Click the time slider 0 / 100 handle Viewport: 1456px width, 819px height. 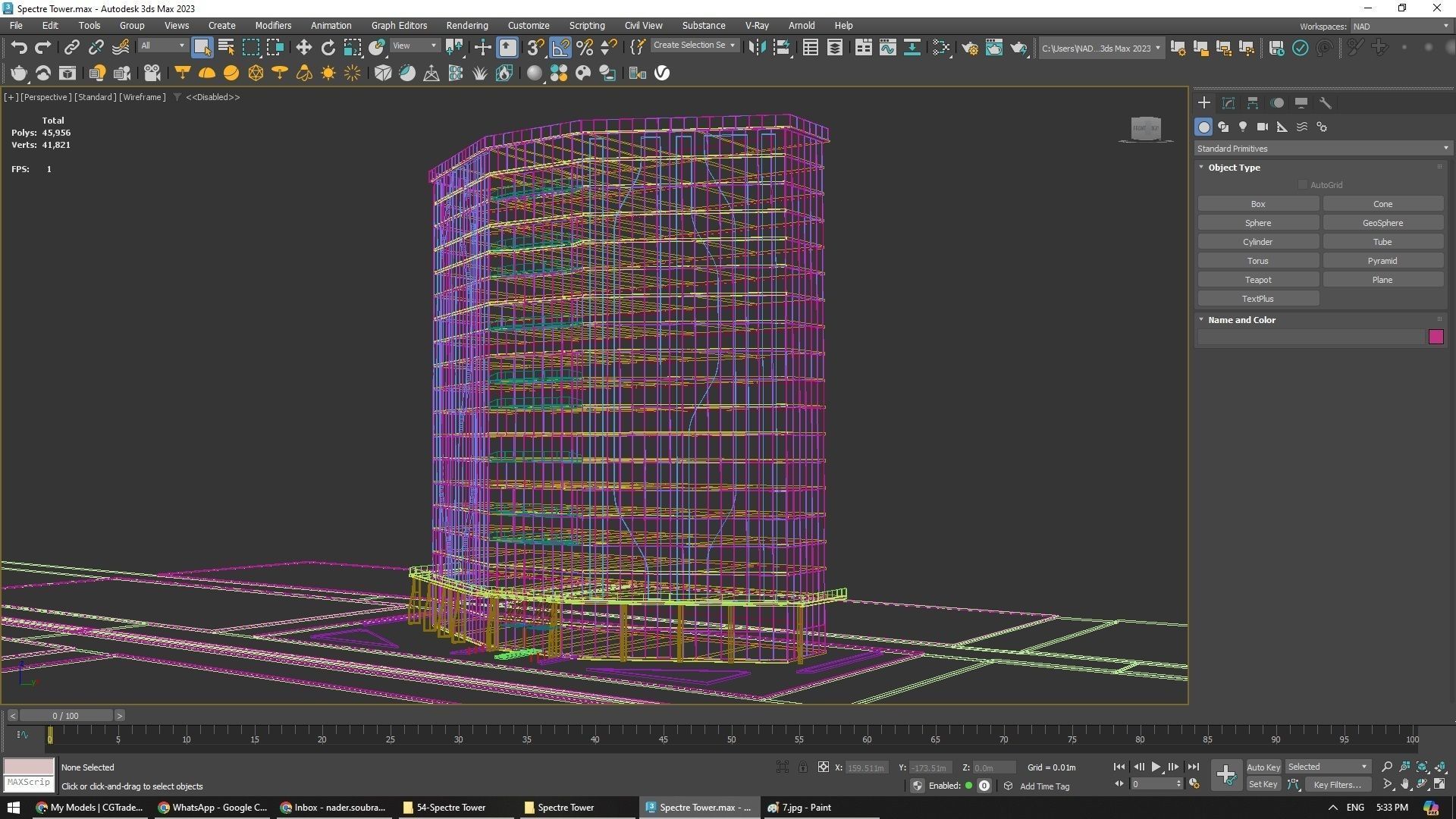tap(66, 716)
